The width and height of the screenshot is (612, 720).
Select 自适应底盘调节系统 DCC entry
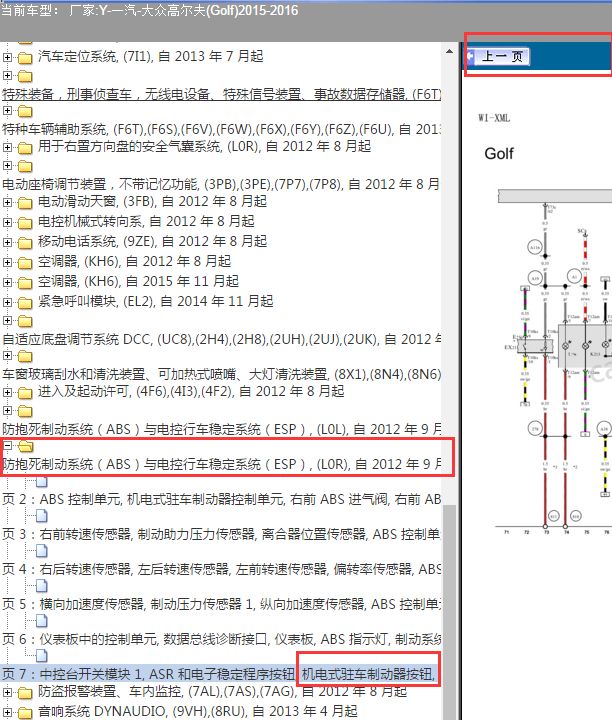(x=221, y=339)
